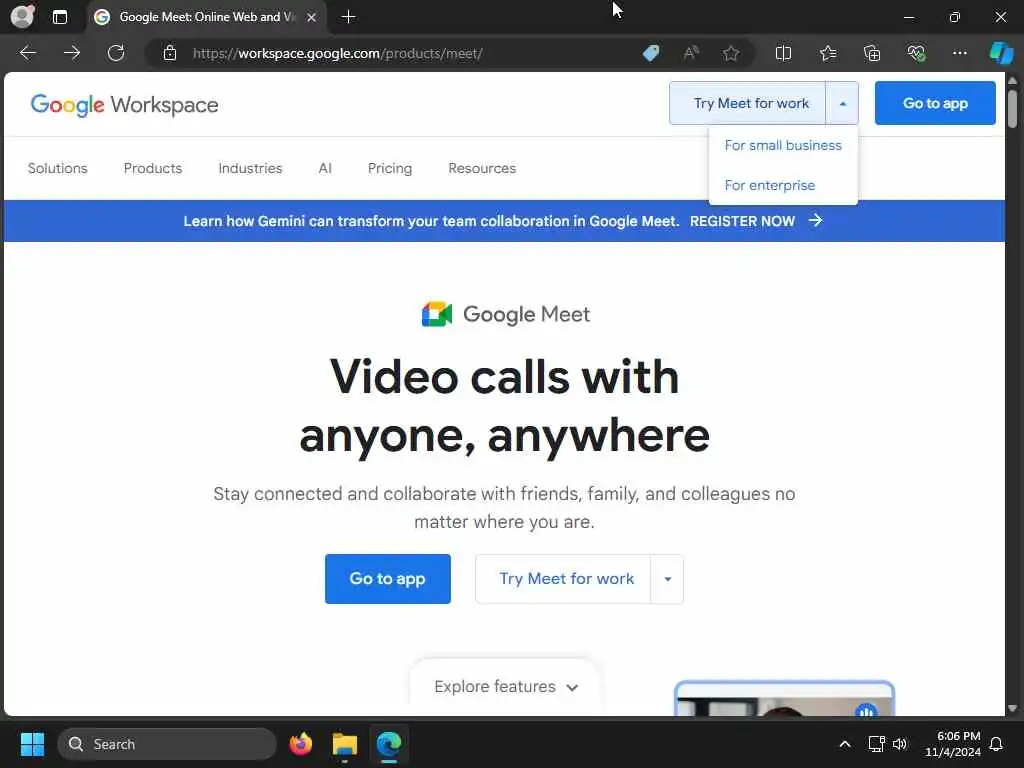Click Try Meet for work header button
This screenshot has width=1024, height=768.
pos(748,103)
